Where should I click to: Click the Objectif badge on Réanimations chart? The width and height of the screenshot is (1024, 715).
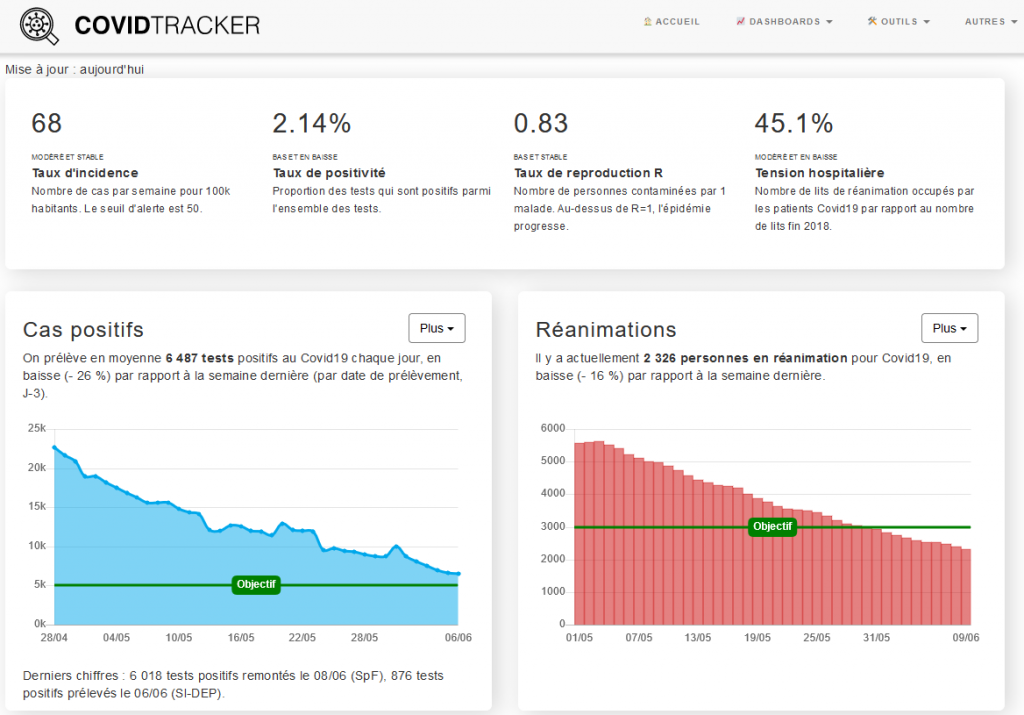pos(773,526)
